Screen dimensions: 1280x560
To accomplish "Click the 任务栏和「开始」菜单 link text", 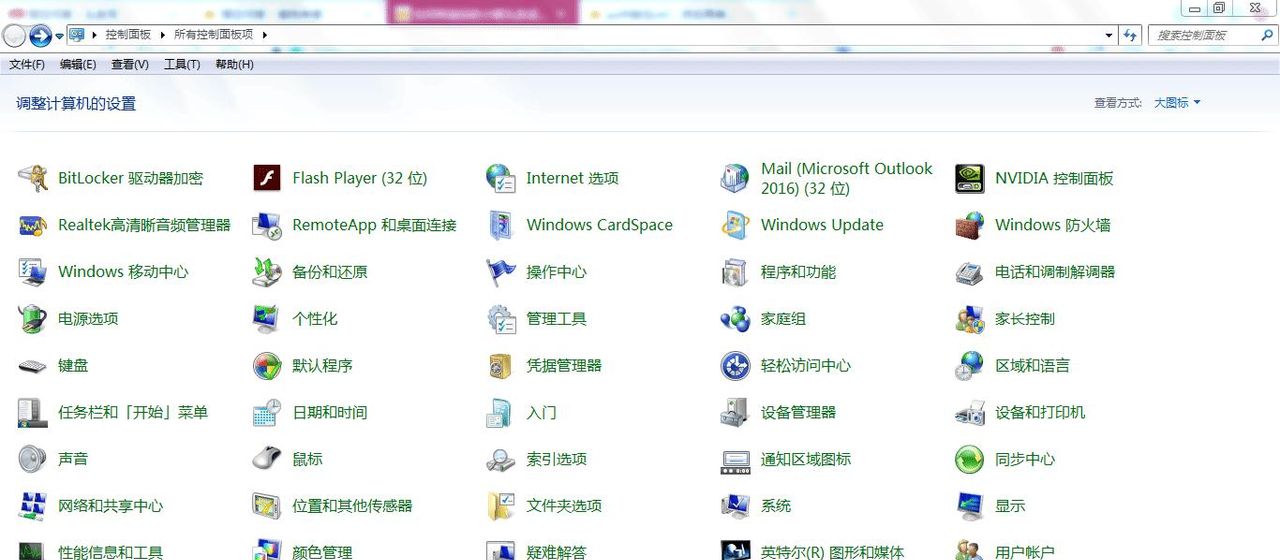I will [x=133, y=413].
